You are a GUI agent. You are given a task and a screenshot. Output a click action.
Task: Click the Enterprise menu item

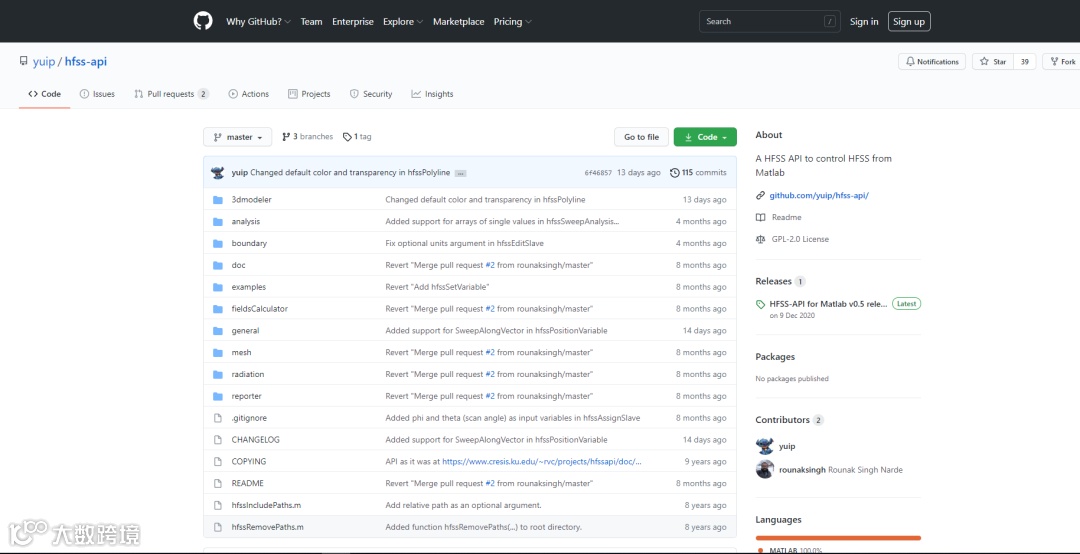point(353,21)
